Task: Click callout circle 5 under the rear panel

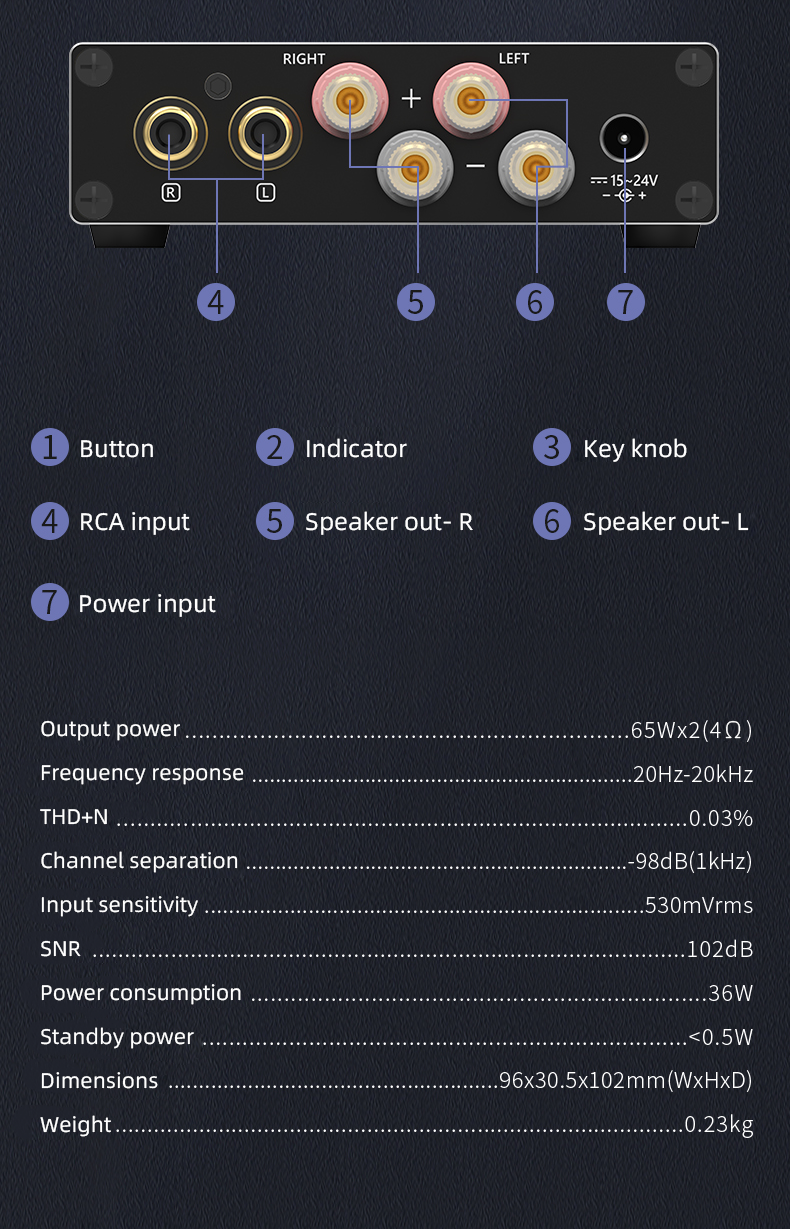Action: 416,301
